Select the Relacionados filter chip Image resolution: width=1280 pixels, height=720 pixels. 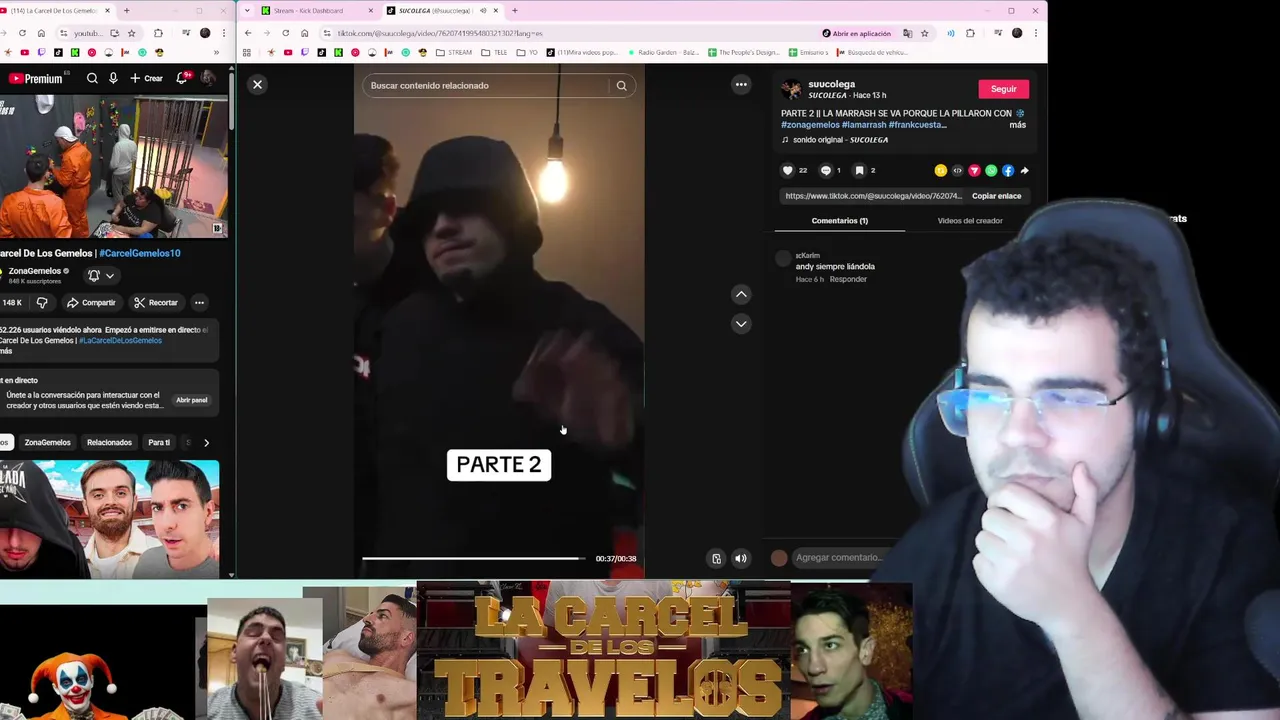point(109,442)
